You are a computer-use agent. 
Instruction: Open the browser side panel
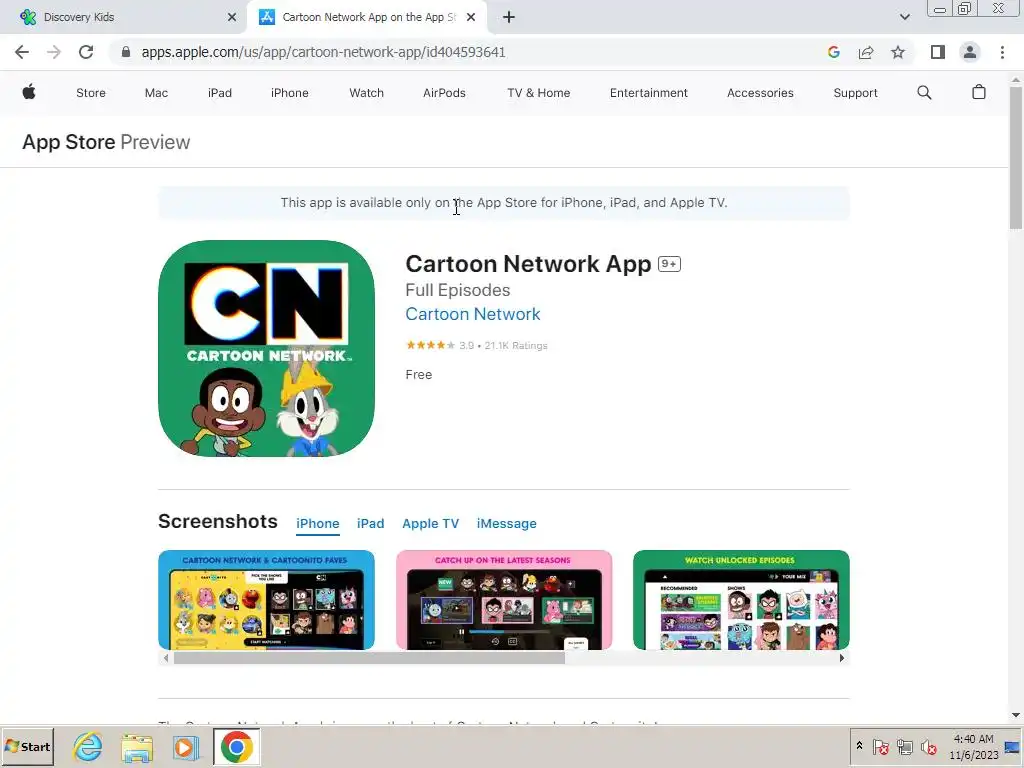(938, 52)
